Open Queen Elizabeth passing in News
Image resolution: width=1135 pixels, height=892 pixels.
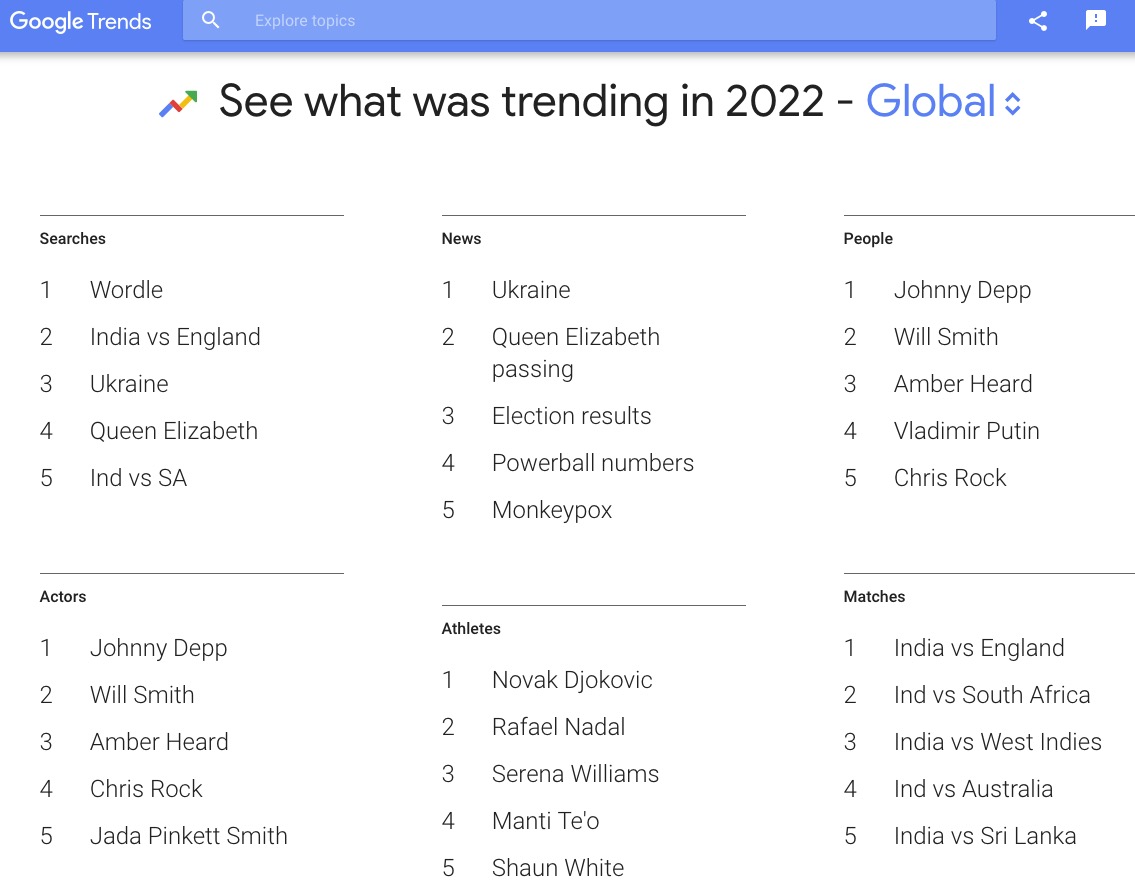point(575,353)
